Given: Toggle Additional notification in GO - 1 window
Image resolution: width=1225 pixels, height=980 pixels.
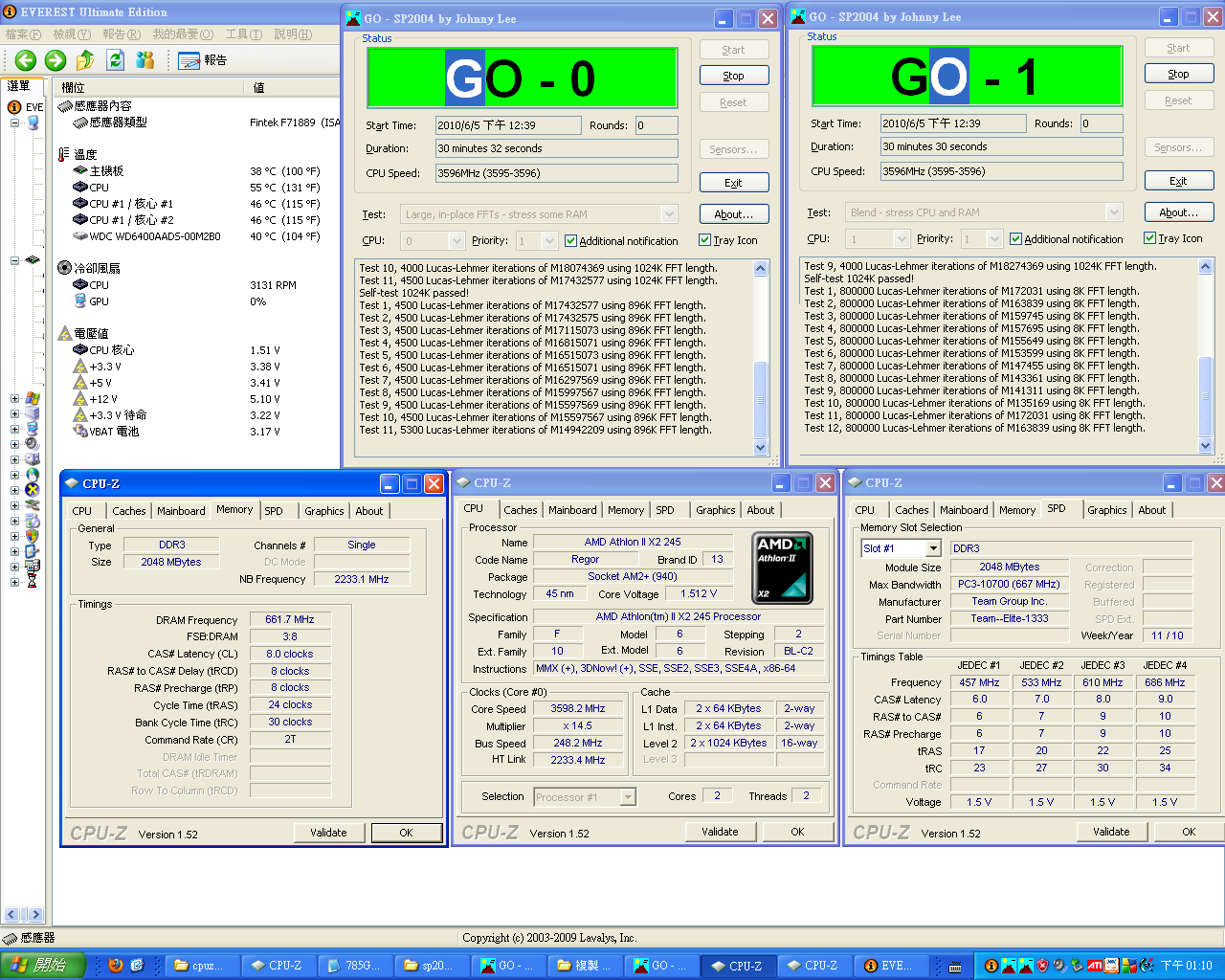Looking at the screenshot, I should [x=1016, y=239].
